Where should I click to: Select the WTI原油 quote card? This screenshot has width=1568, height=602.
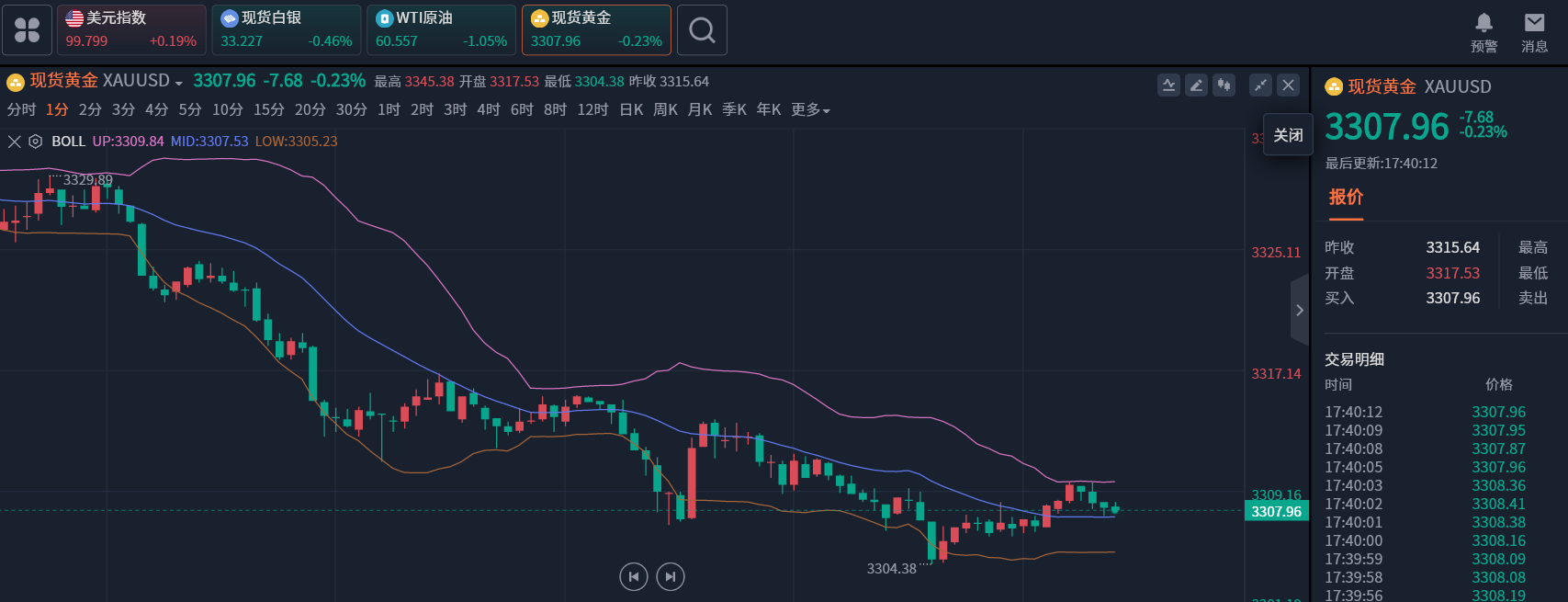coord(441,30)
